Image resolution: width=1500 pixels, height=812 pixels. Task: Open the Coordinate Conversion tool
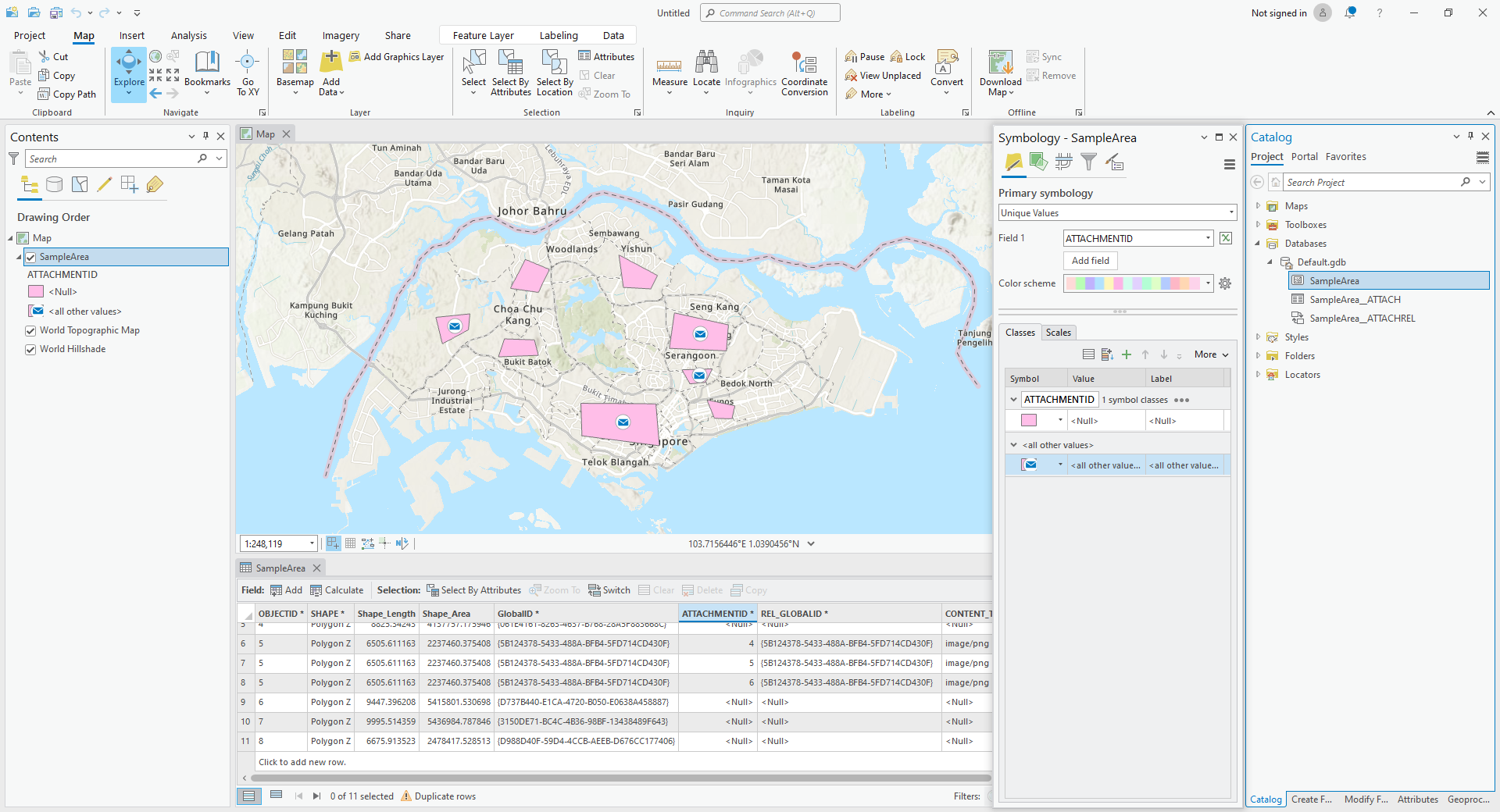[805, 72]
